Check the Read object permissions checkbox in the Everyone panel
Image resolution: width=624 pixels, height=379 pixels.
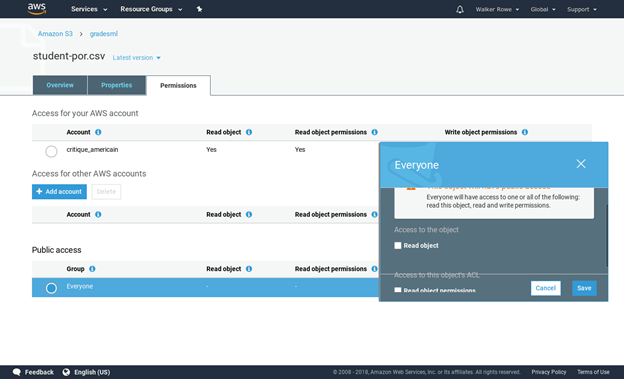point(398,290)
